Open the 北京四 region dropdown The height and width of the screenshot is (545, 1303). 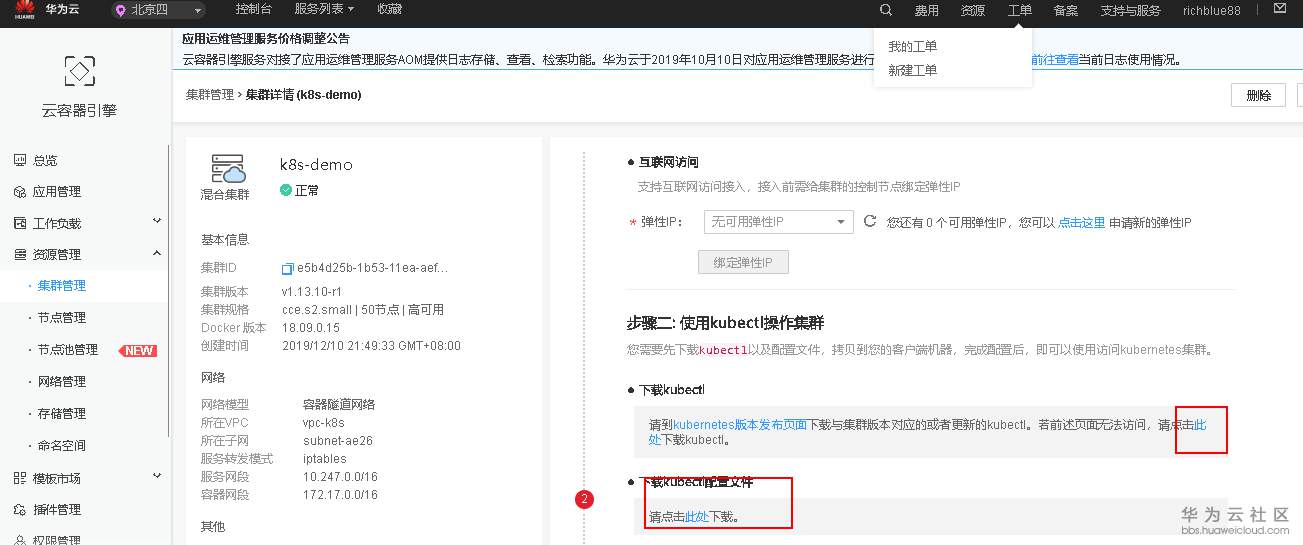pyautogui.click(x=159, y=10)
